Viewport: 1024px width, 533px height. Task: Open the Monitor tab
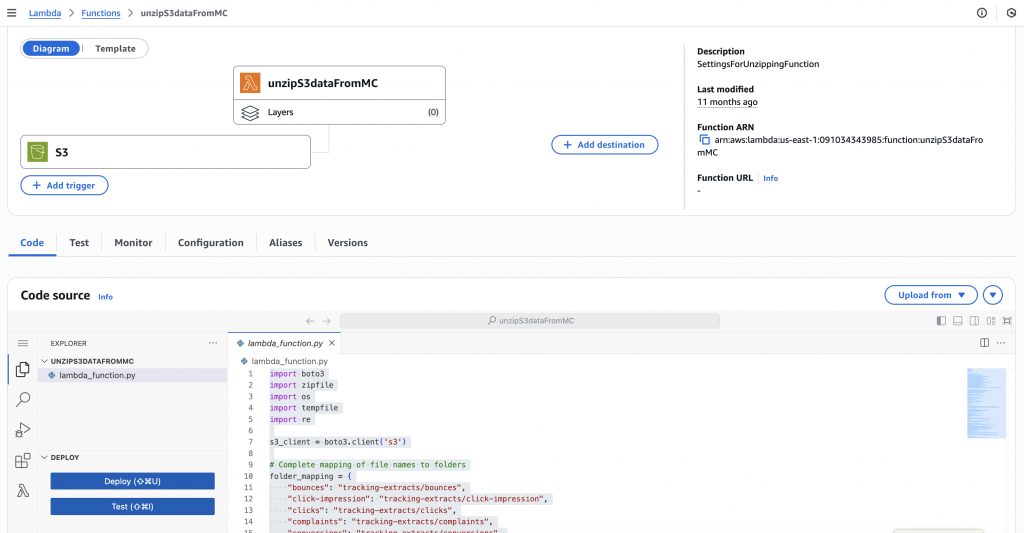[x=133, y=242]
